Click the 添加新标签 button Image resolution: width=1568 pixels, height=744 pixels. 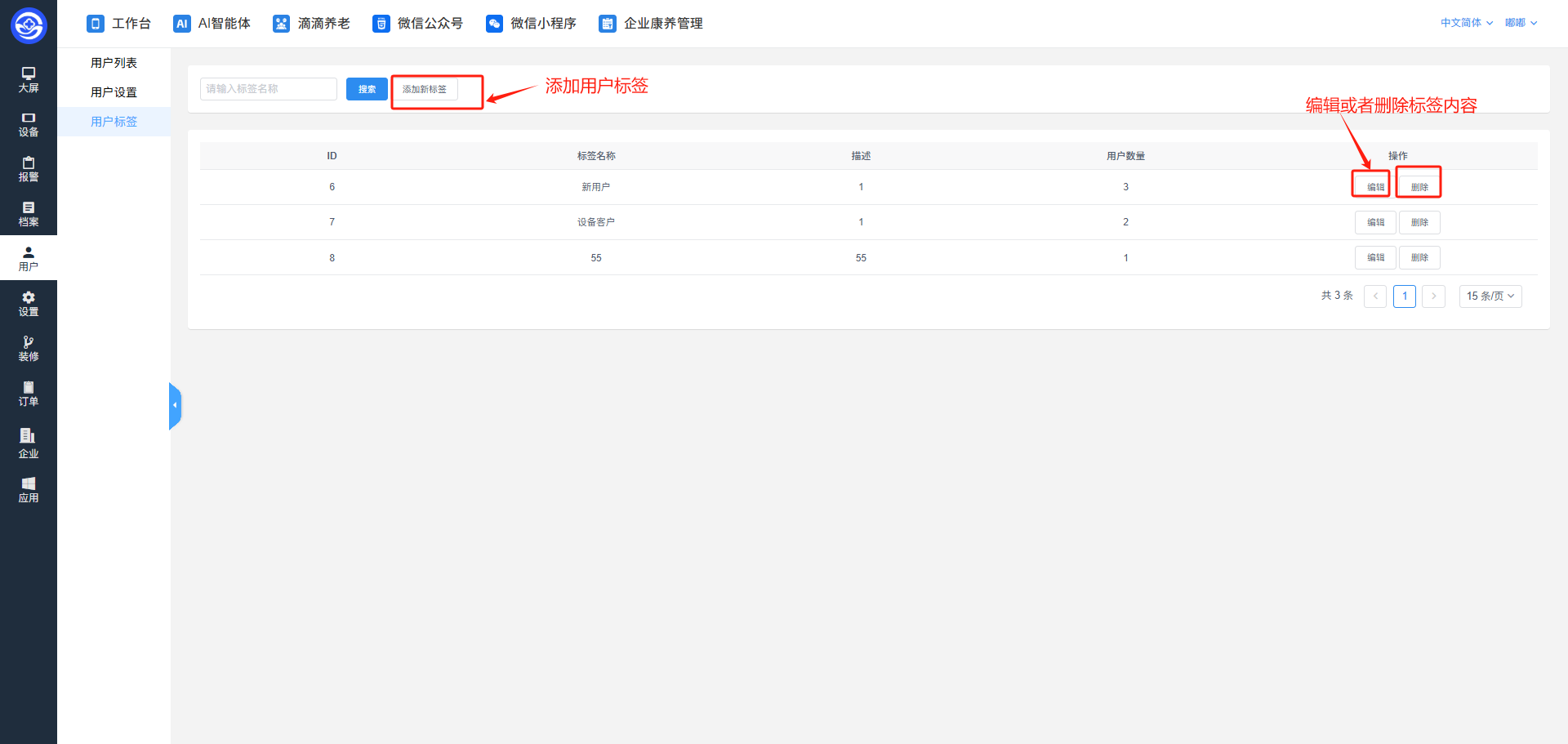pos(425,89)
